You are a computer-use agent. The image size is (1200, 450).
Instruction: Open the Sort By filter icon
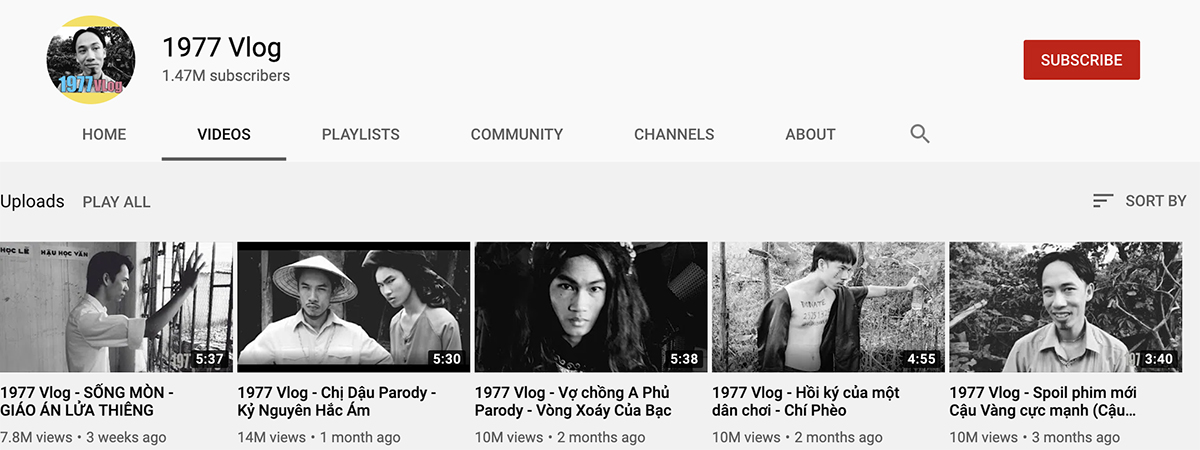coord(1103,201)
